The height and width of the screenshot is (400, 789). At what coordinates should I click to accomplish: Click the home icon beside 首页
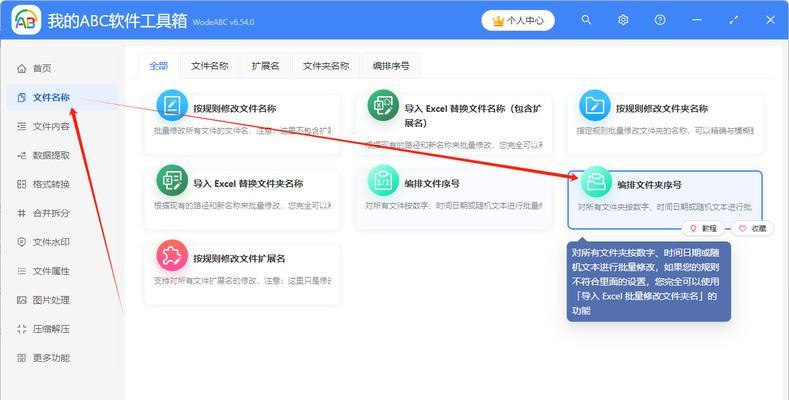pyautogui.click(x=22, y=68)
